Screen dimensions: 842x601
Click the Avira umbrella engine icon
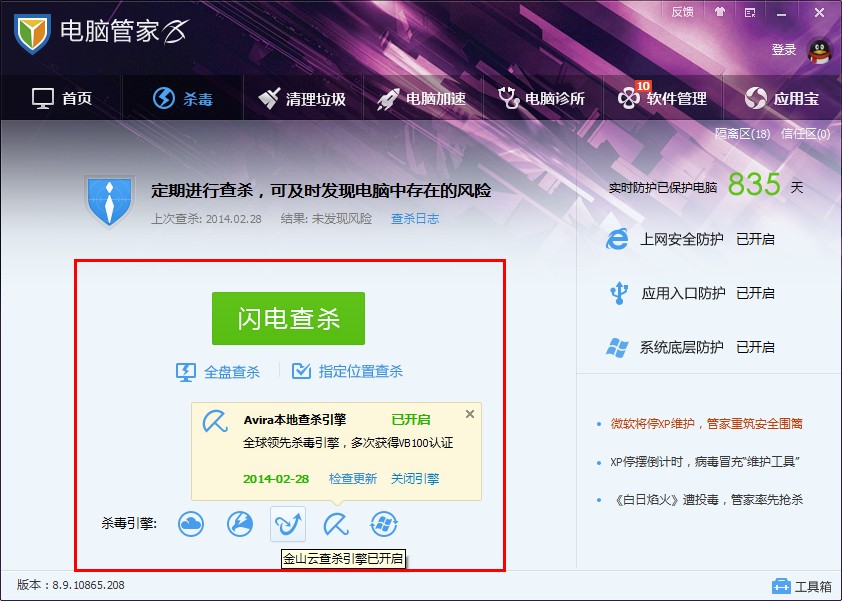point(336,524)
